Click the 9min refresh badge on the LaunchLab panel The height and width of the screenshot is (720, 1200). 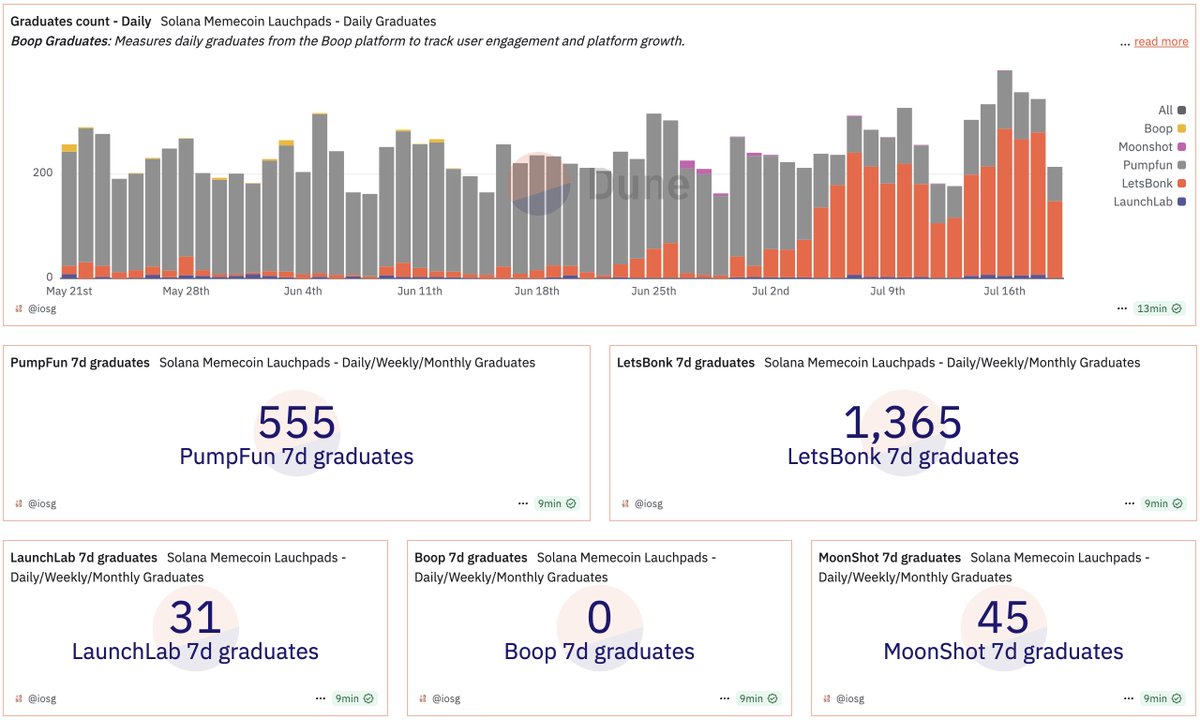coord(356,698)
